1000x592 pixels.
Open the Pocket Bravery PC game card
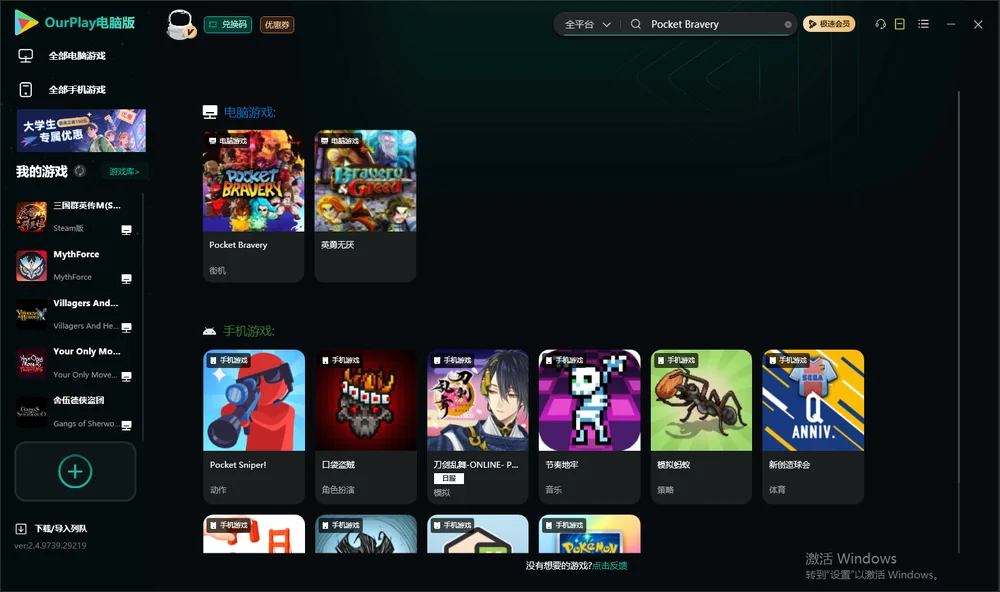(253, 205)
